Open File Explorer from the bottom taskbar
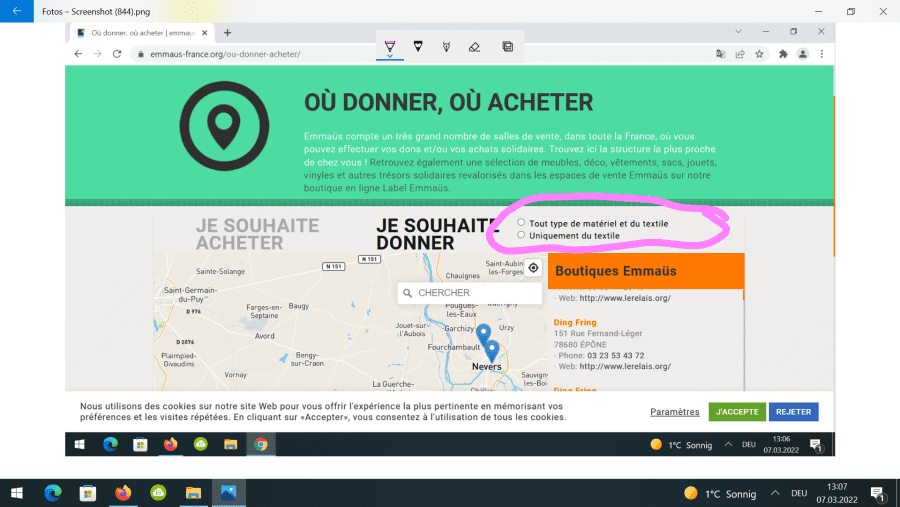This screenshot has width=900, height=507. [193, 493]
